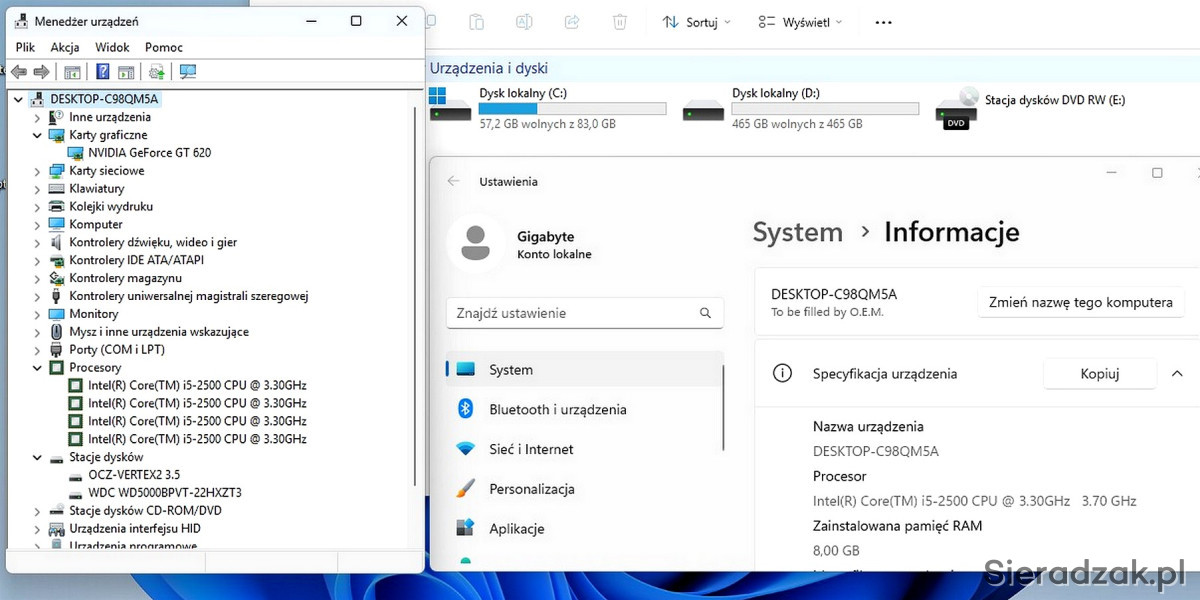The width and height of the screenshot is (1200, 600).
Task: Click the back arrow in Settings window
Action: (x=454, y=181)
